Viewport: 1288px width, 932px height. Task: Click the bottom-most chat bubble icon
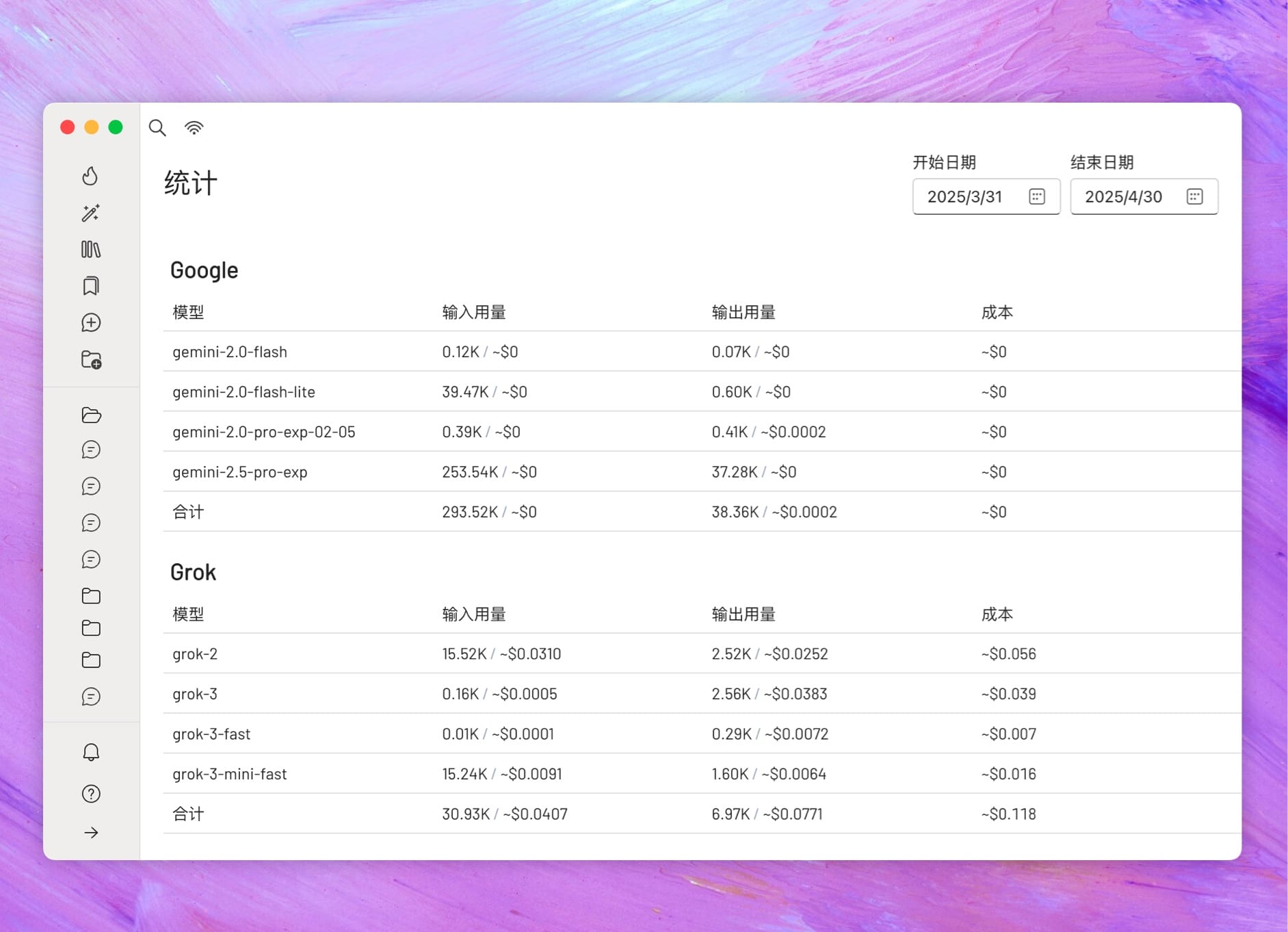[90, 697]
